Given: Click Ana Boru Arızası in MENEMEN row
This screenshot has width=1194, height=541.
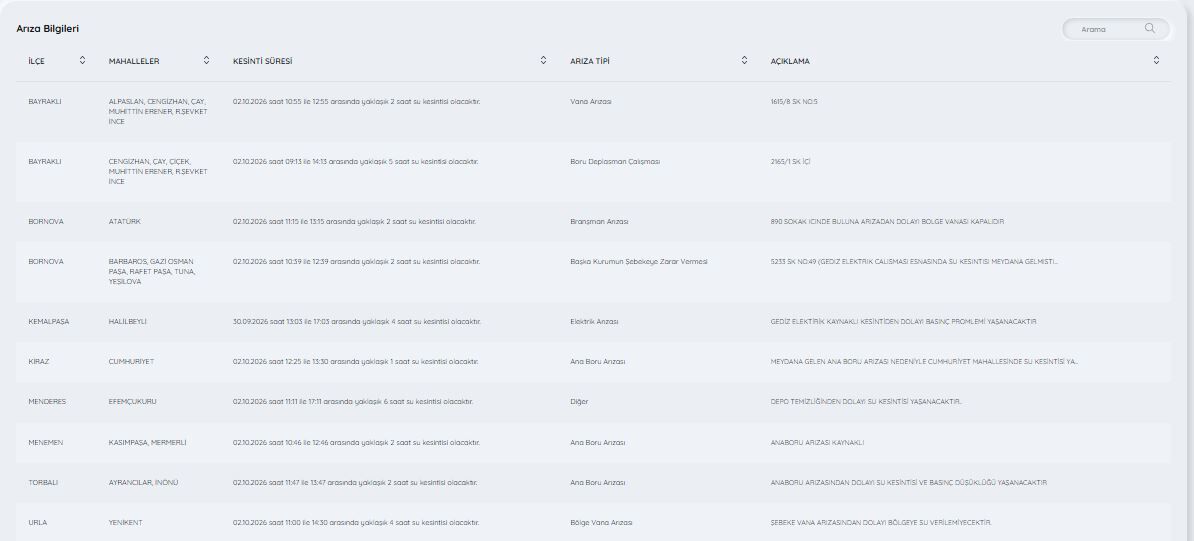Looking at the screenshot, I should 598,442.
